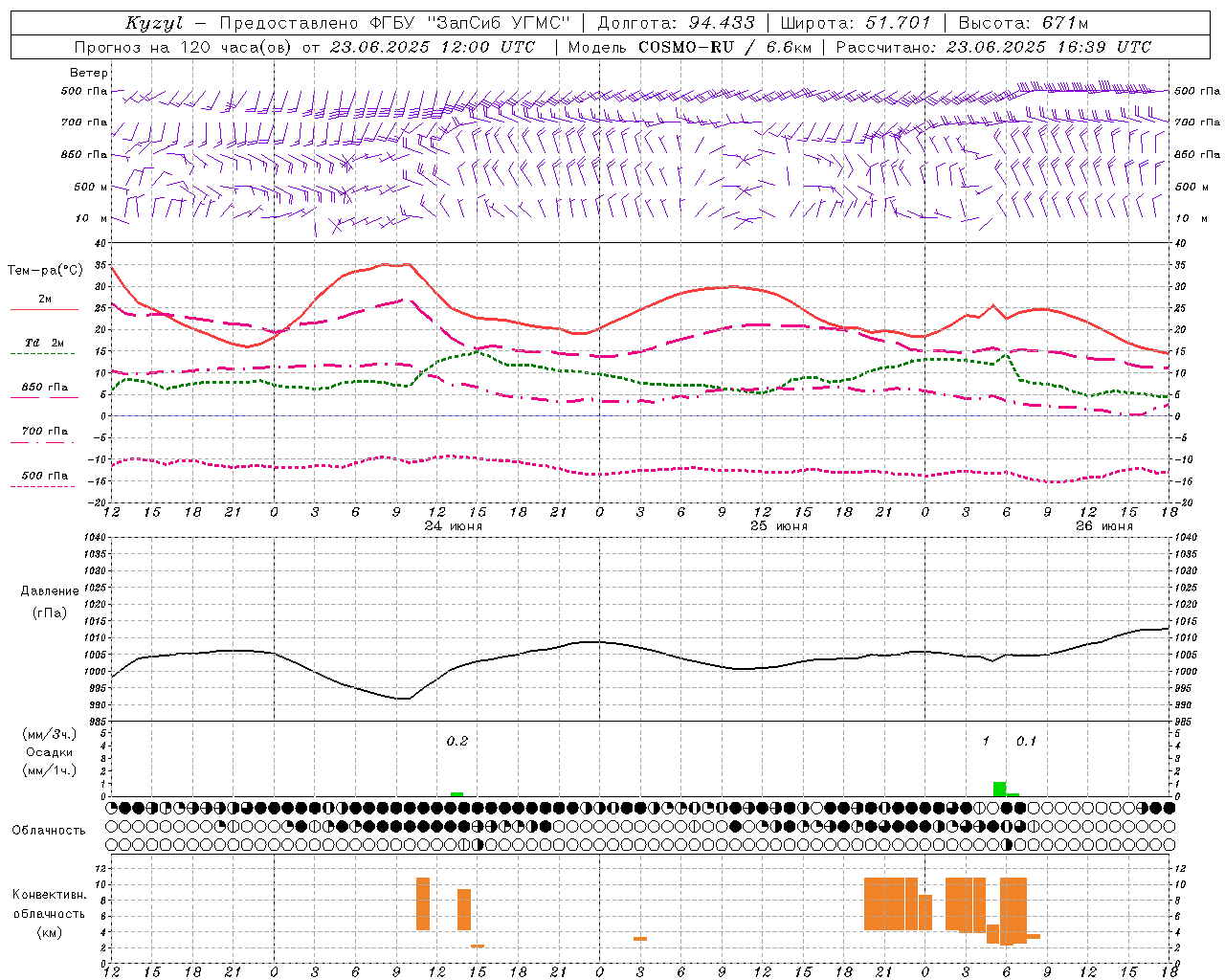
Task: Click the 'Давление' pressure panel label
Action: [x=50, y=591]
